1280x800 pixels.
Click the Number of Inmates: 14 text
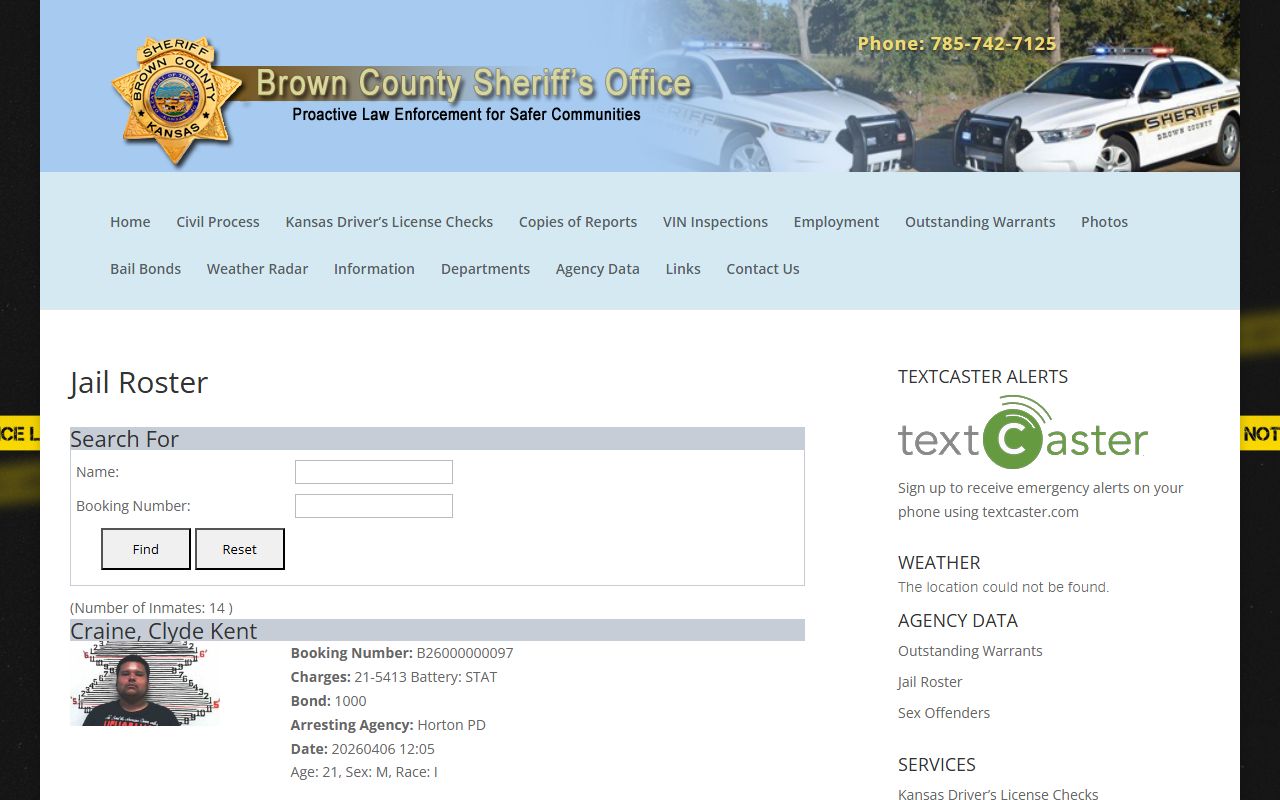(x=151, y=608)
